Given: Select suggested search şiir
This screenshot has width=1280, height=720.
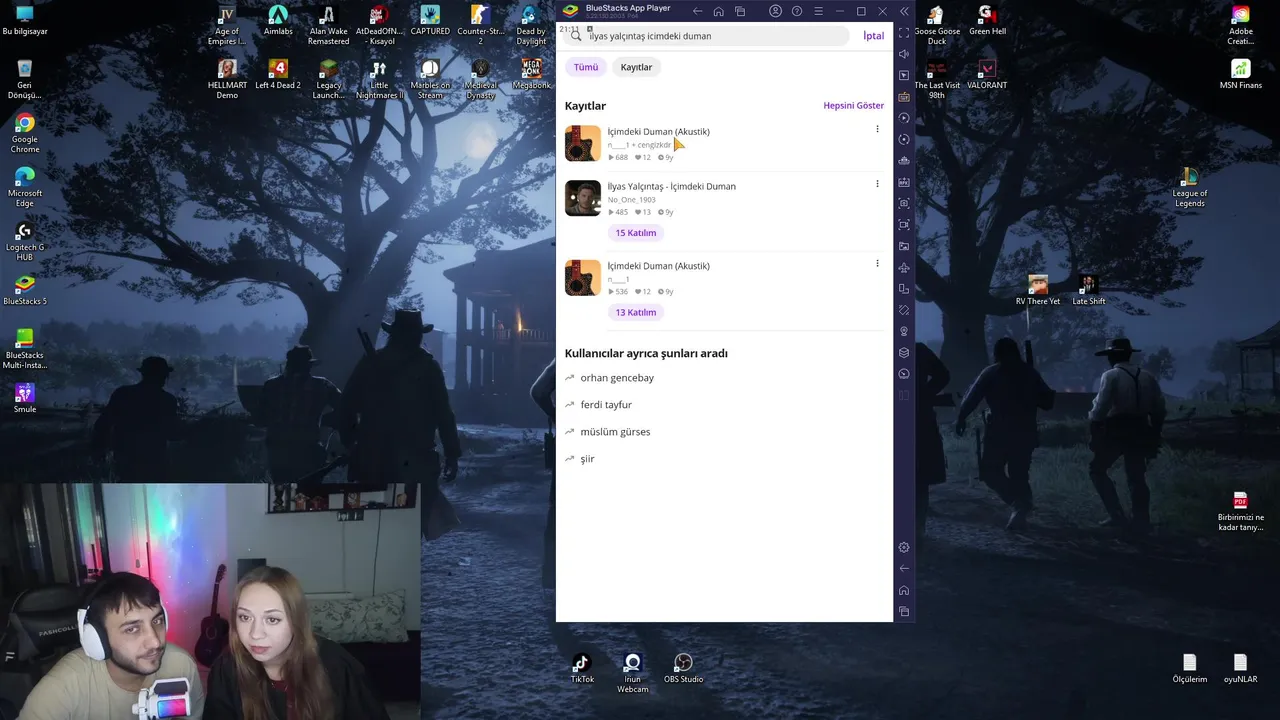Looking at the screenshot, I should point(587,459).
